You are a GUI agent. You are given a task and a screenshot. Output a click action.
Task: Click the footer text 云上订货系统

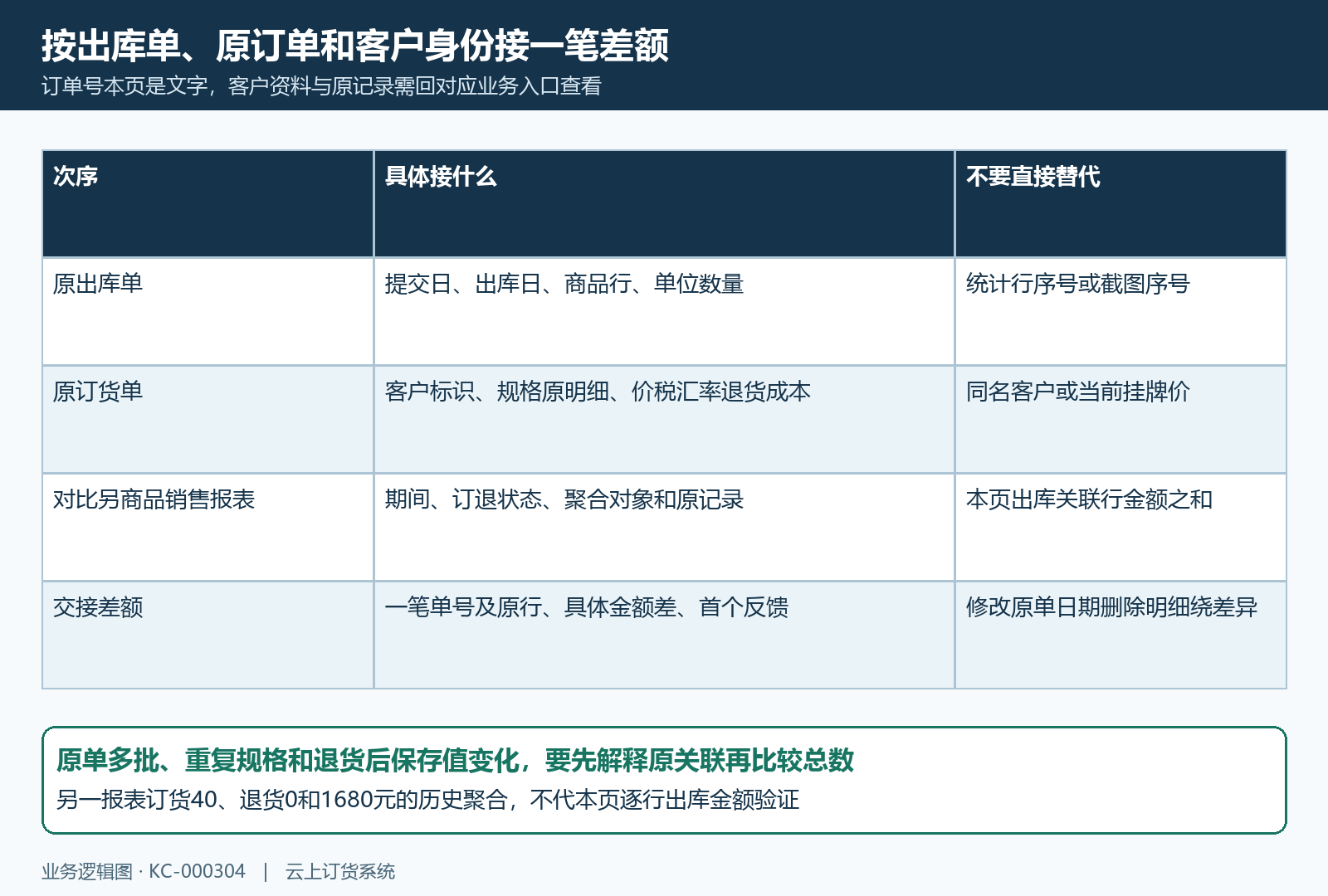click(340, 871)
